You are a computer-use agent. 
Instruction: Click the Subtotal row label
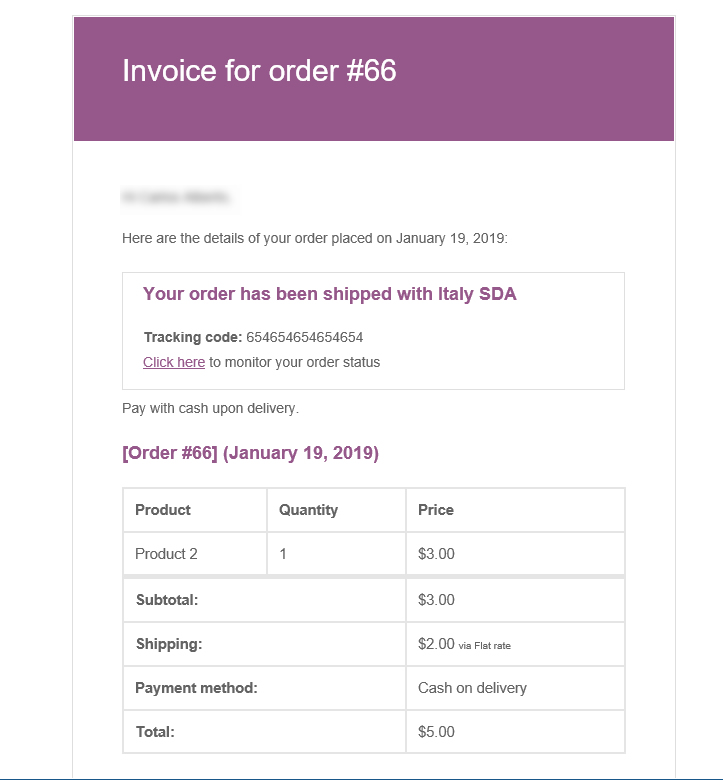pyautogui.click(x=167, y=600)
